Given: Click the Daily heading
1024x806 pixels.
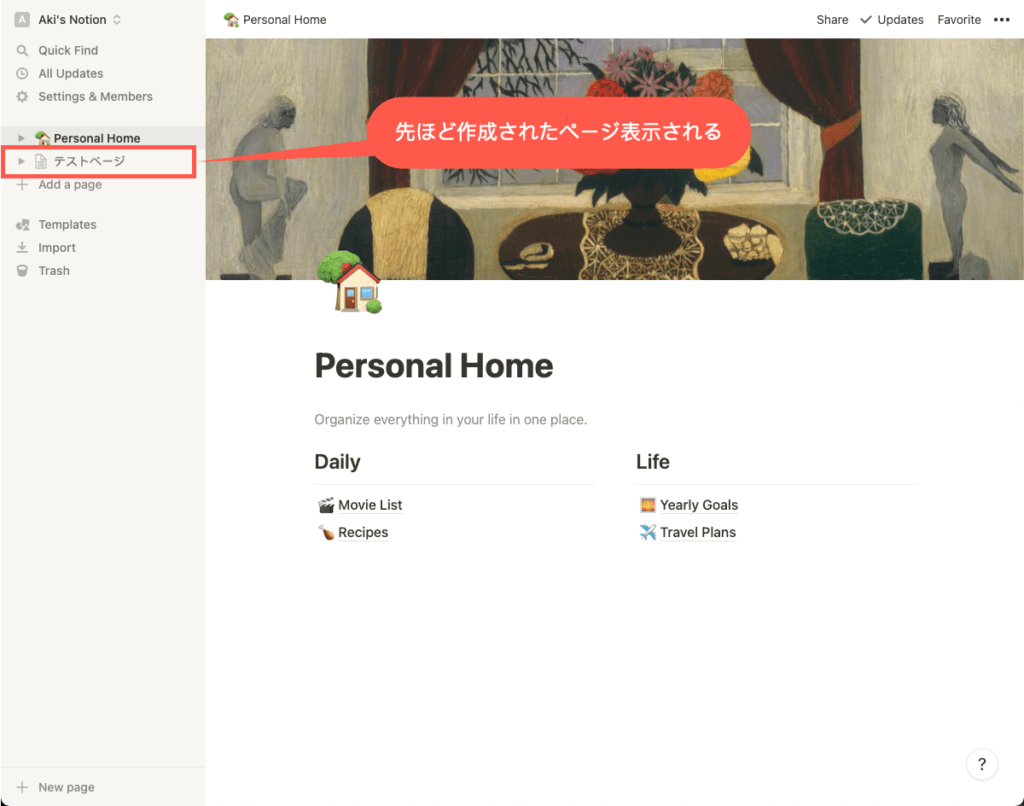Looking at the screenshot, I should tap(338, 462).
